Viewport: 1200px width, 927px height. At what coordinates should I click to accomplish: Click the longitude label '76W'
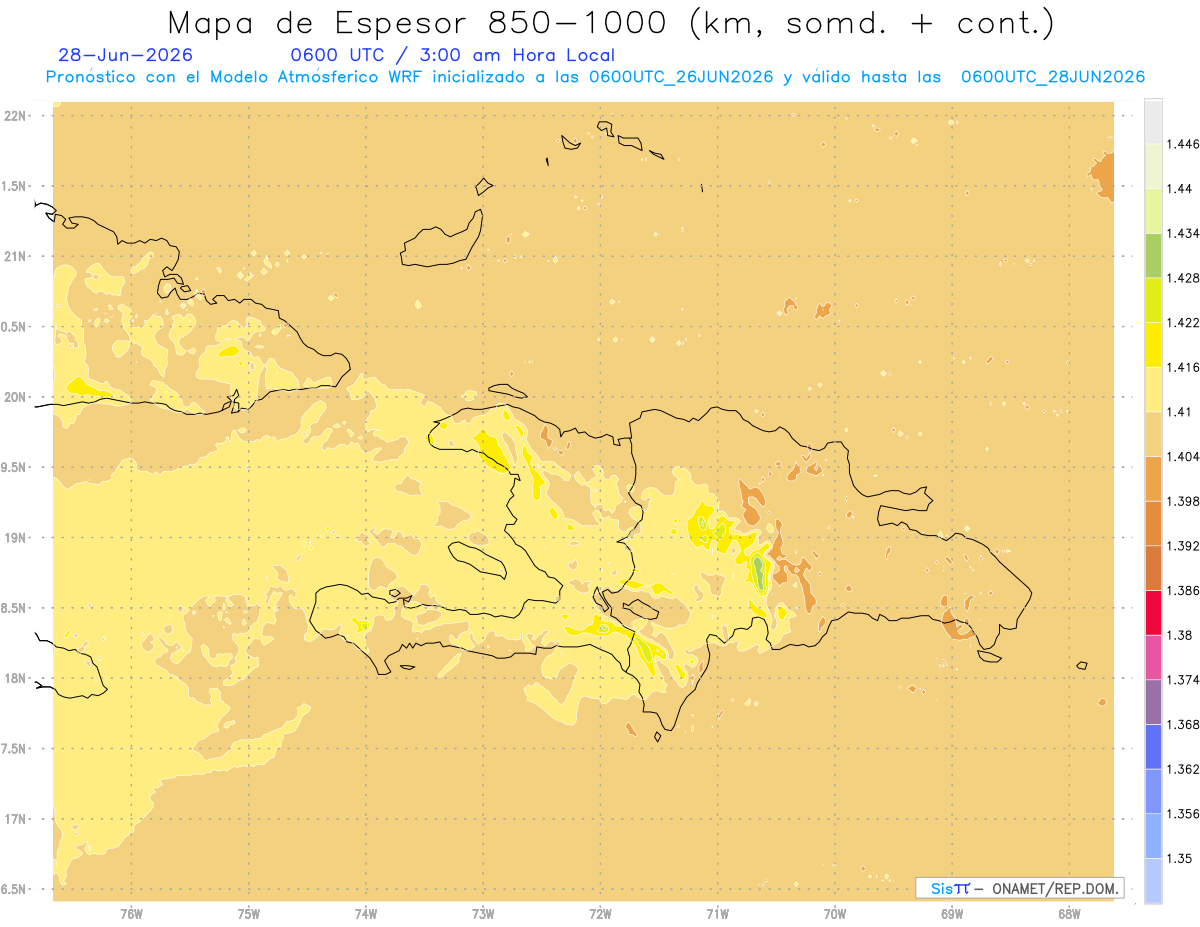131,915
